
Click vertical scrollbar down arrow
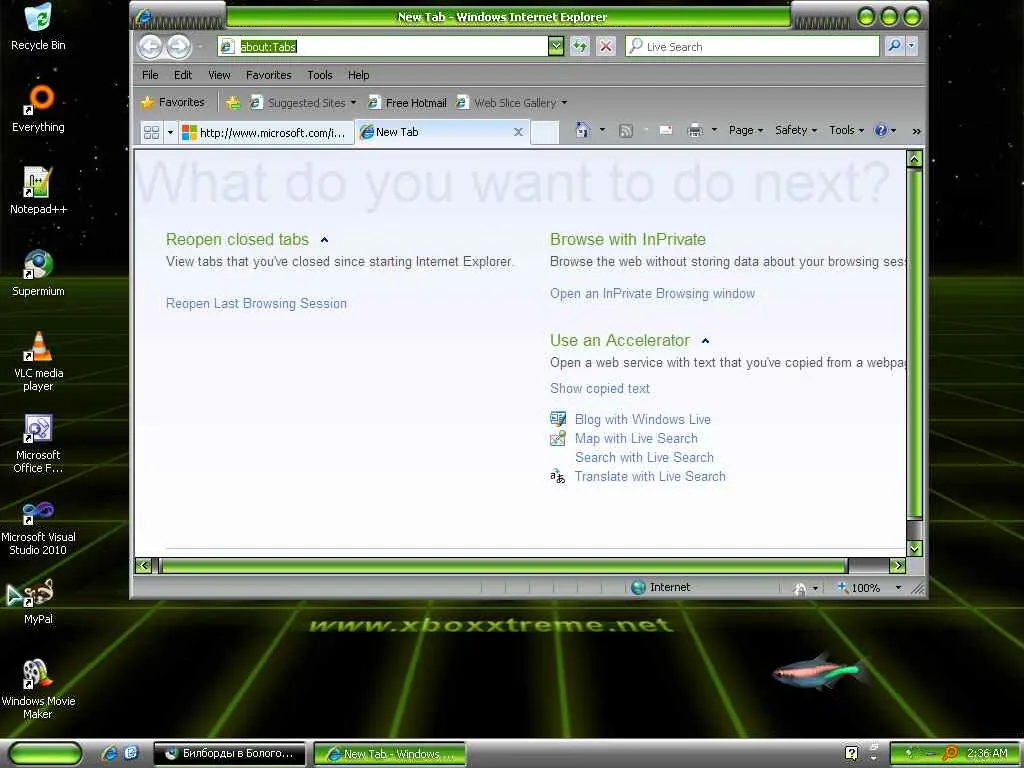915,549
